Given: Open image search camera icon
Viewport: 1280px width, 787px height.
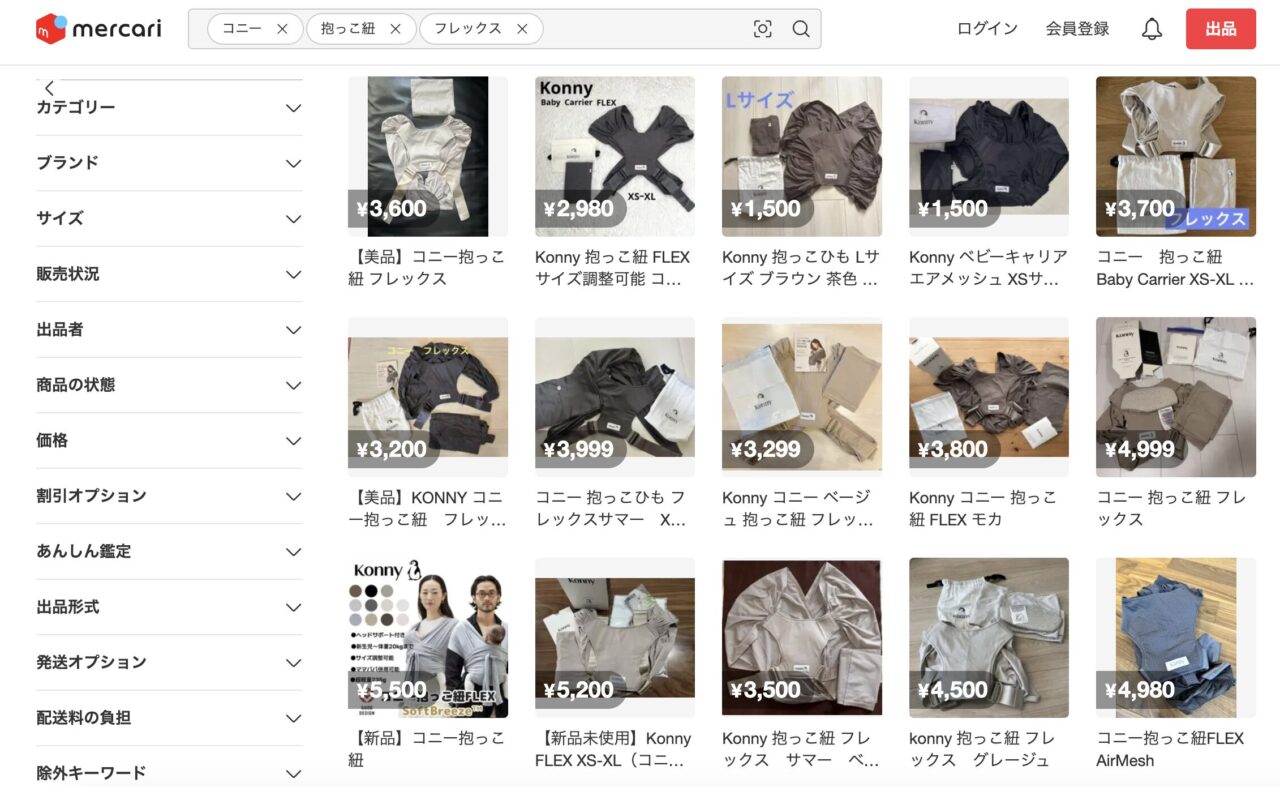Looking at the screenshot, I should click(763, 29).
